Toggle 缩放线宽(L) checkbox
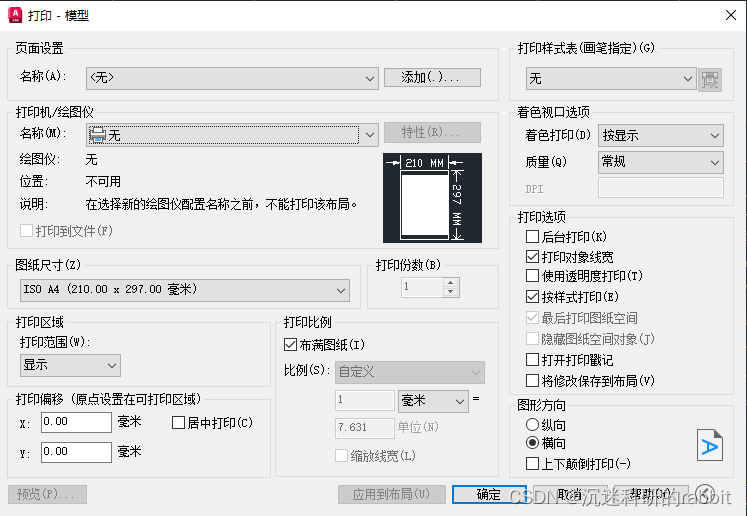Viewport: 747px width, 516px height. click(341, 456)
